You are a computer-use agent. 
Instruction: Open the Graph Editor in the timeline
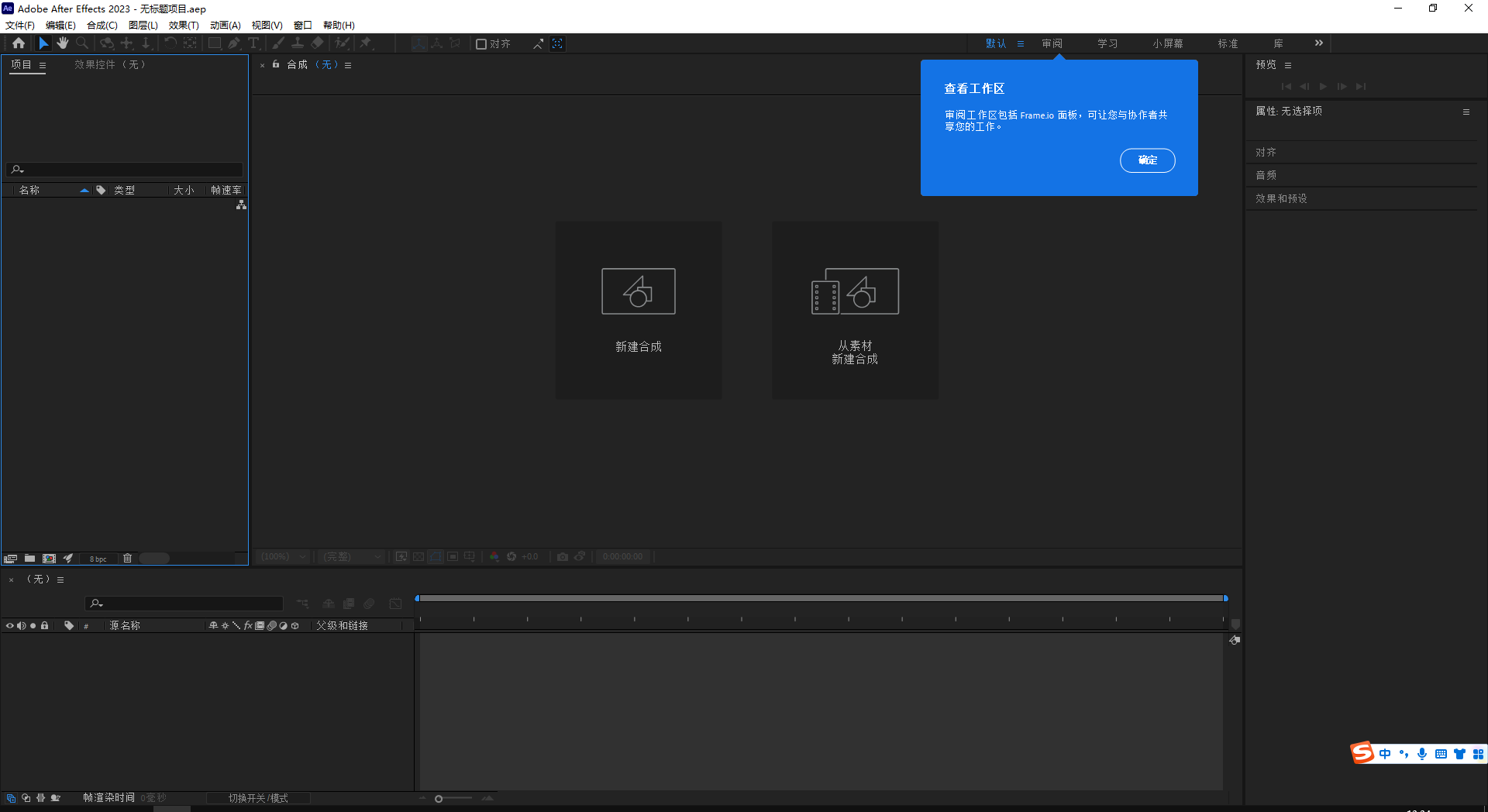(x=396, y=604)
